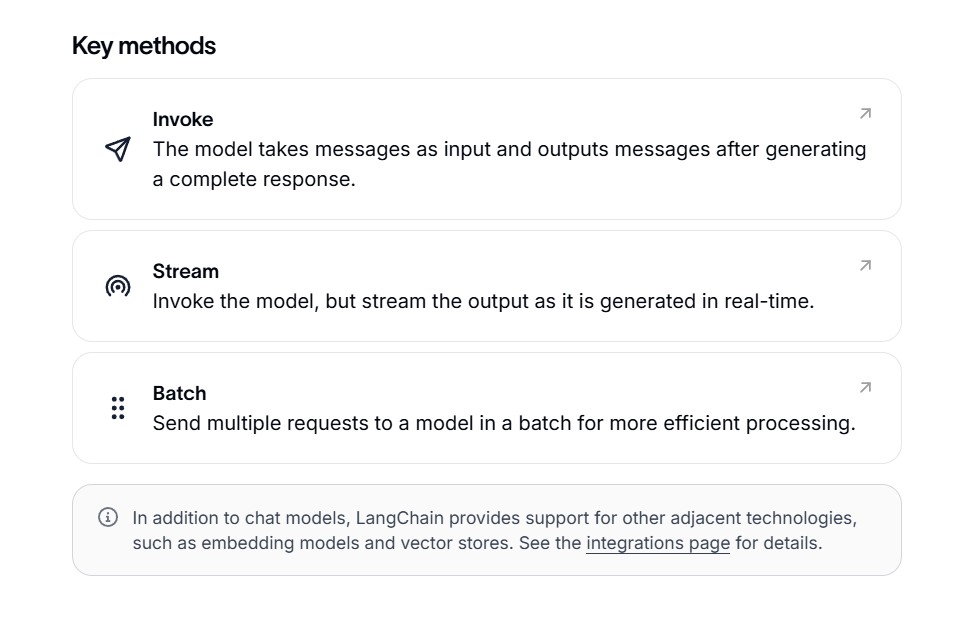Click the Invoke card title

coord(183,119)
